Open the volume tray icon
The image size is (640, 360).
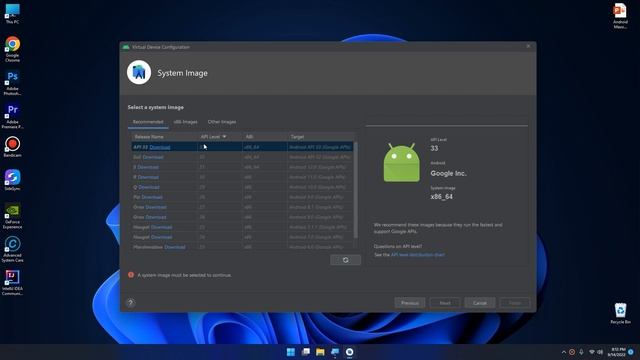coord(600,352)
